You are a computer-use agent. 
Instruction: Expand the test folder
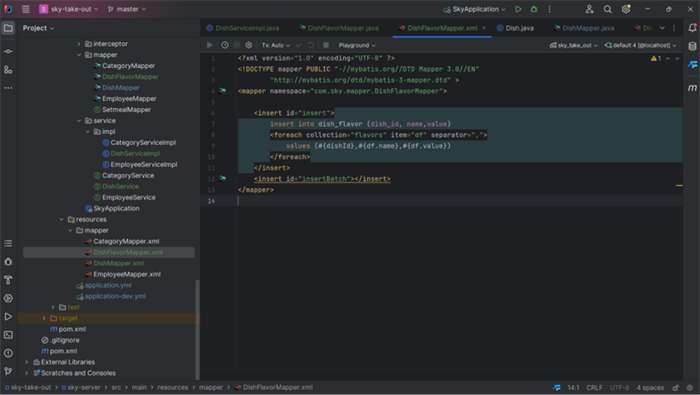click(x=53, y=307)
